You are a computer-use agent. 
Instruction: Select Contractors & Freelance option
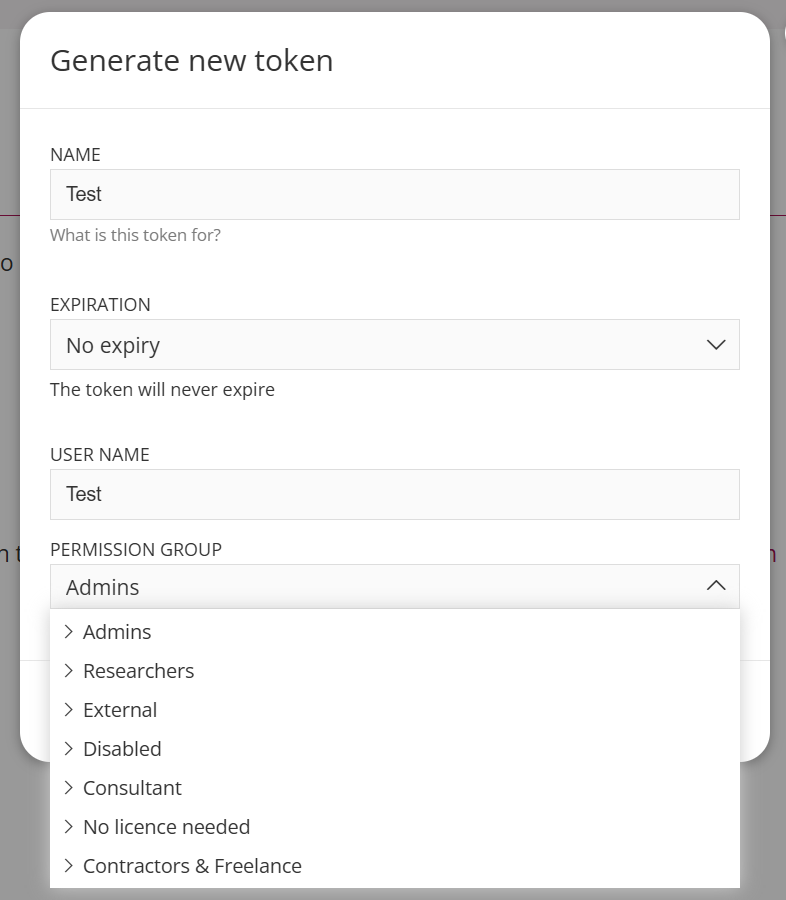point(192,866)
